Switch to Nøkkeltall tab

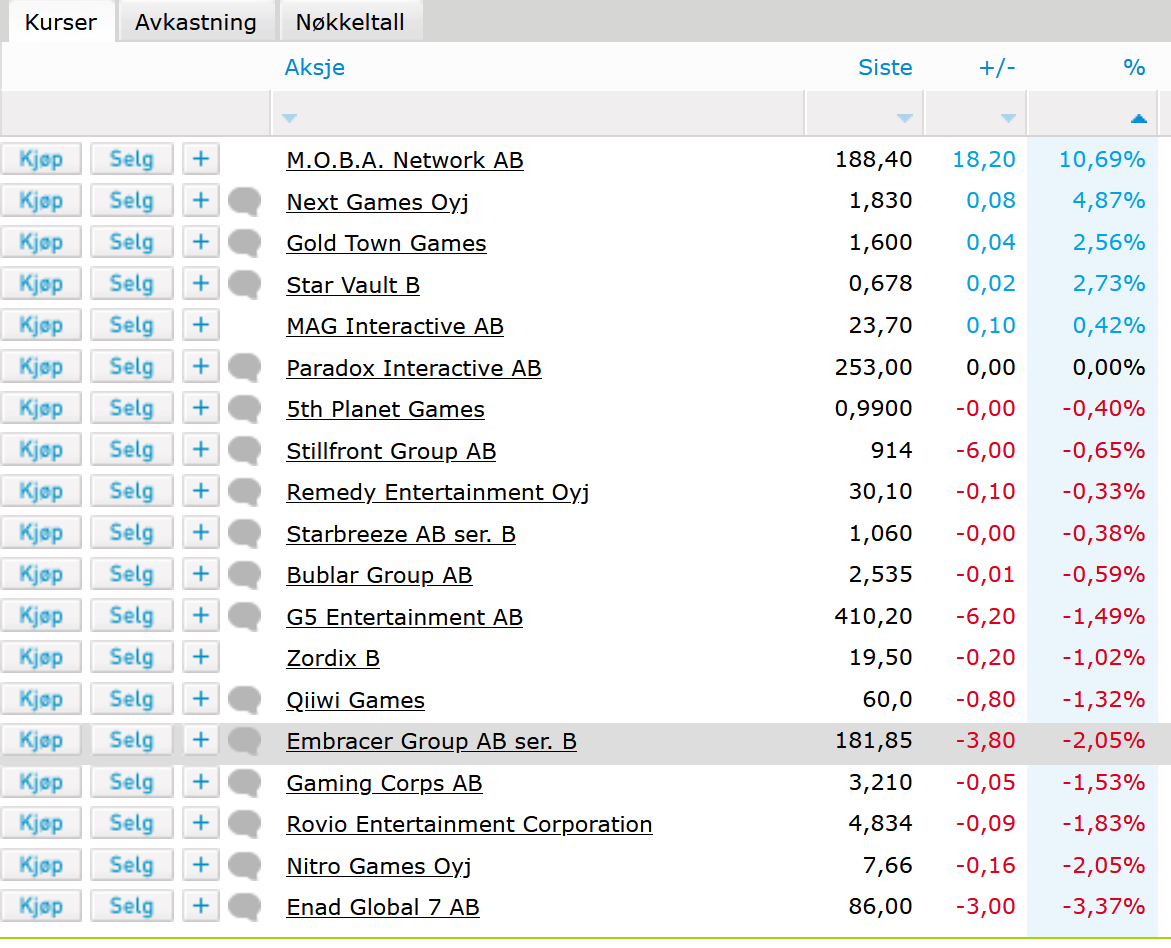point(350,22)
